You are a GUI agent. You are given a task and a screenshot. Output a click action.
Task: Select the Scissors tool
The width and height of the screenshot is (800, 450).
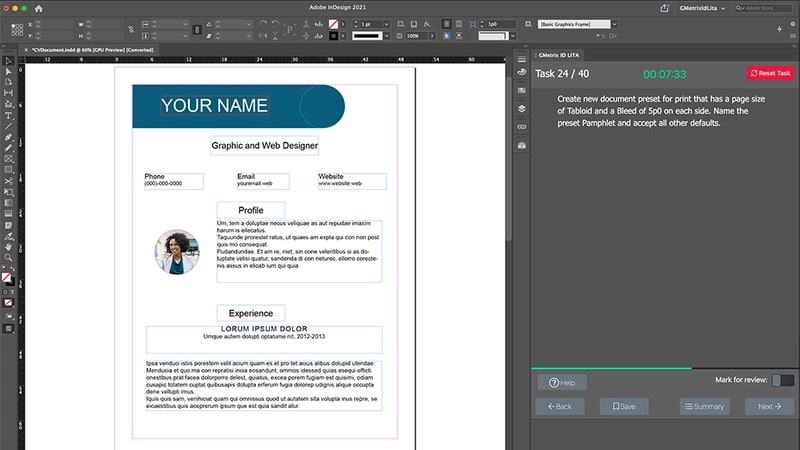point(8,181)
